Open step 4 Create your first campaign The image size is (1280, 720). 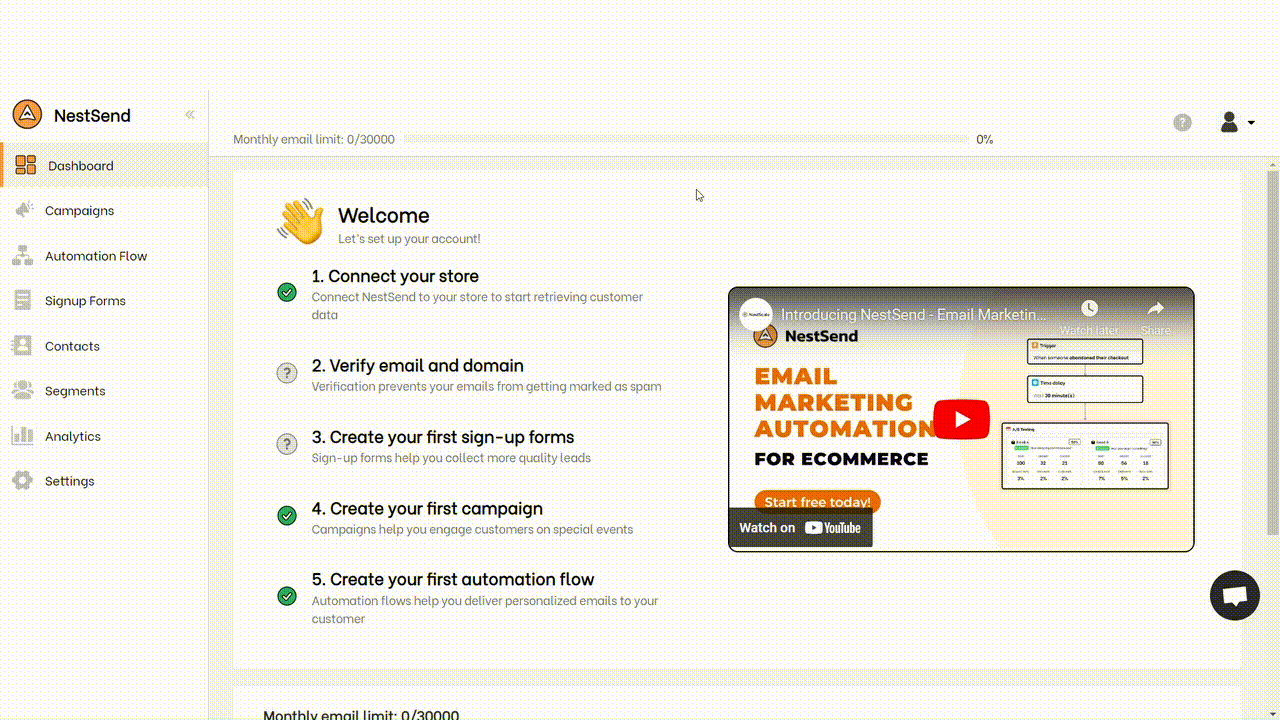[x=427, y=508]
